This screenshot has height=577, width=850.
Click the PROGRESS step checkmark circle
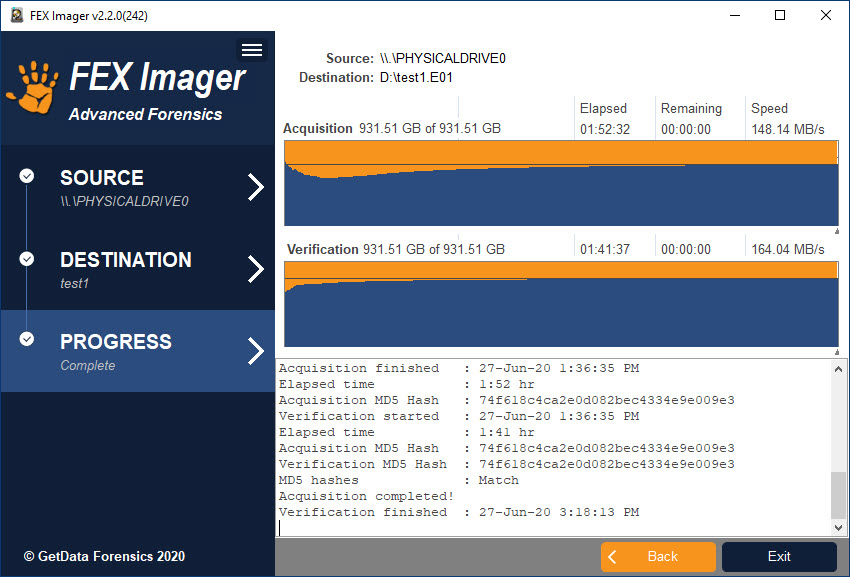(x=27, y=339)
